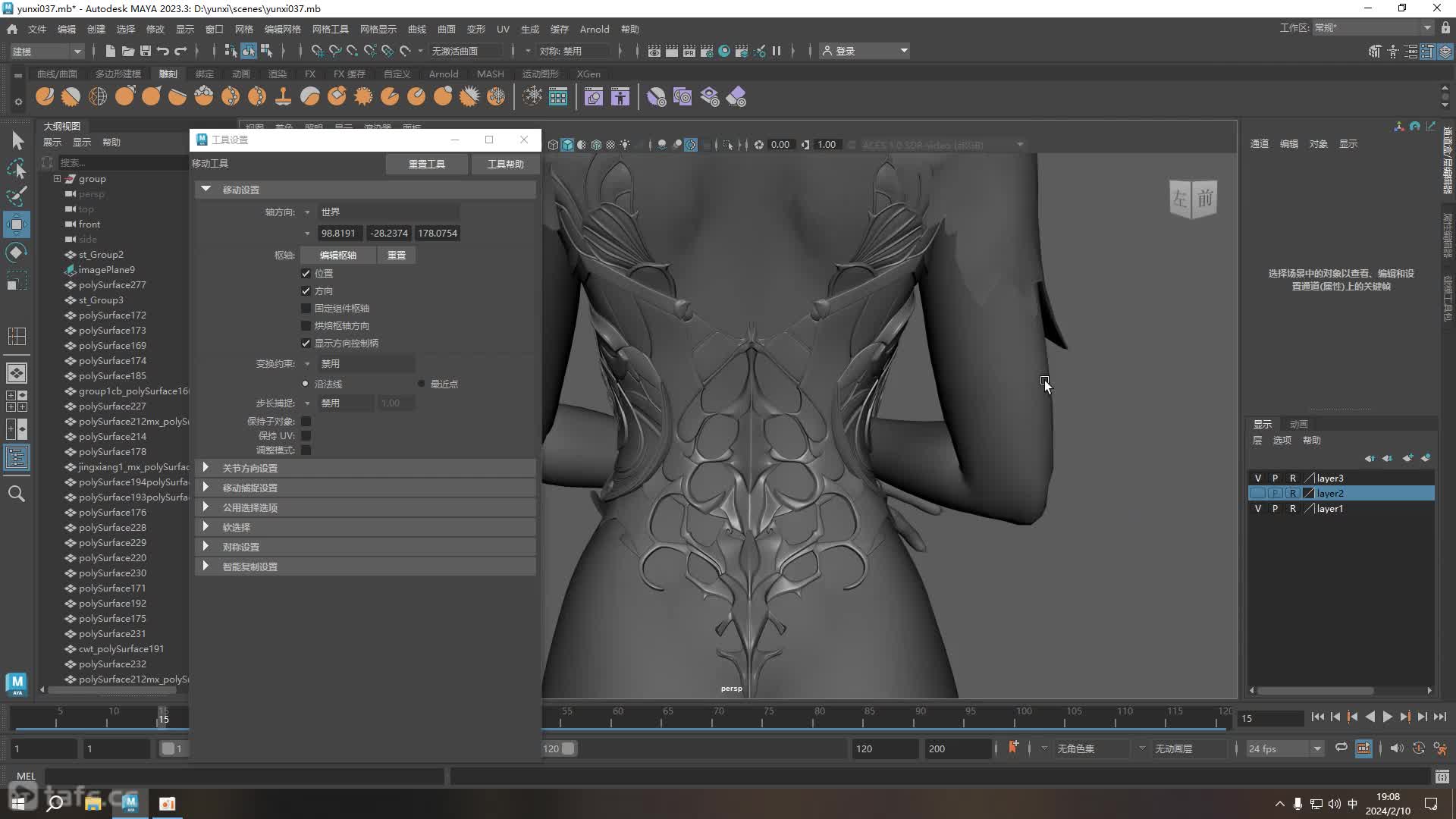Toggle the 方向 checkbox
This screenshot has width=1456, height=819.
tap(306, 291)
